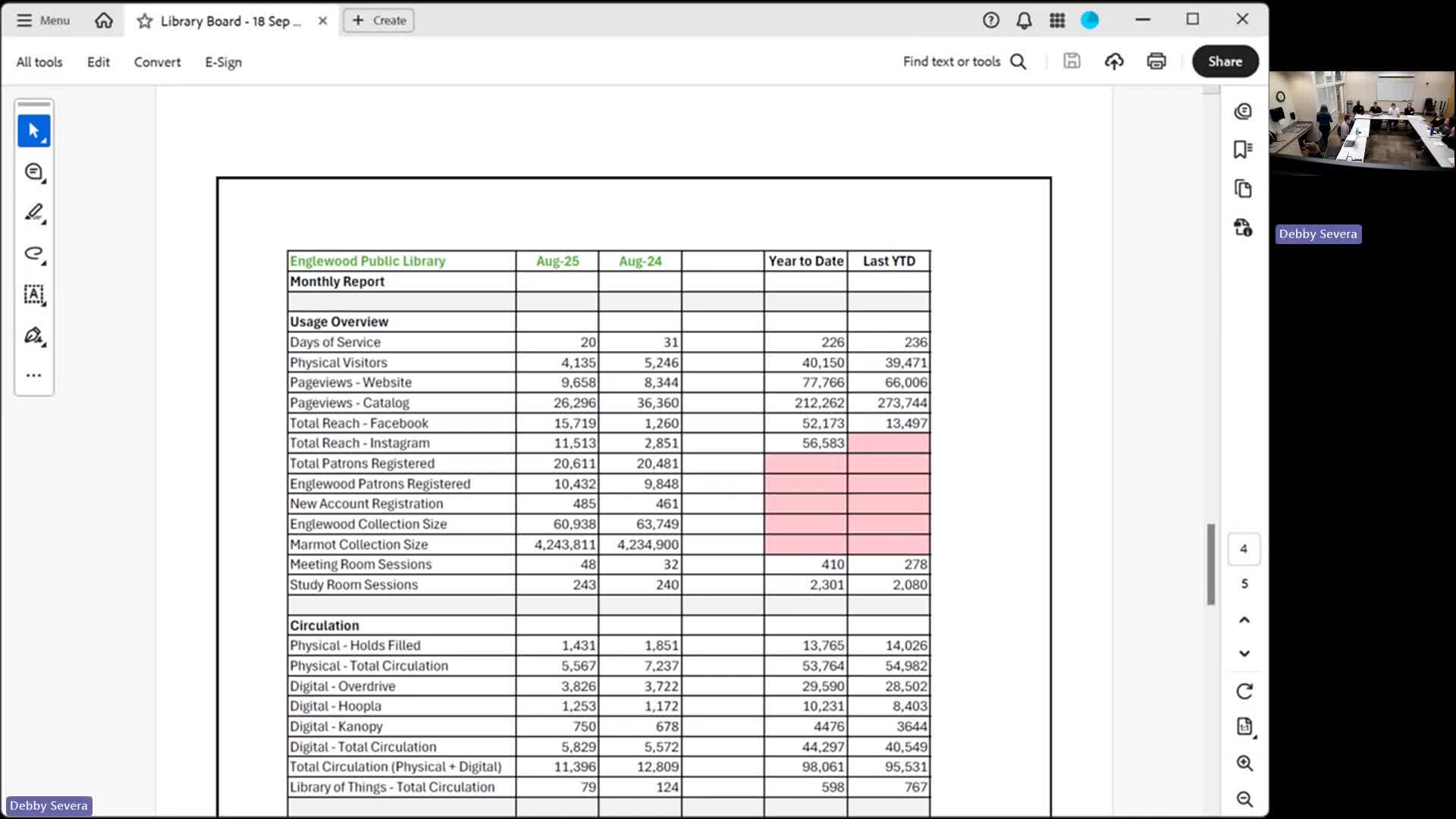
Task: Zoom in using magnifier plus icon
Action: coord(1244,763)
